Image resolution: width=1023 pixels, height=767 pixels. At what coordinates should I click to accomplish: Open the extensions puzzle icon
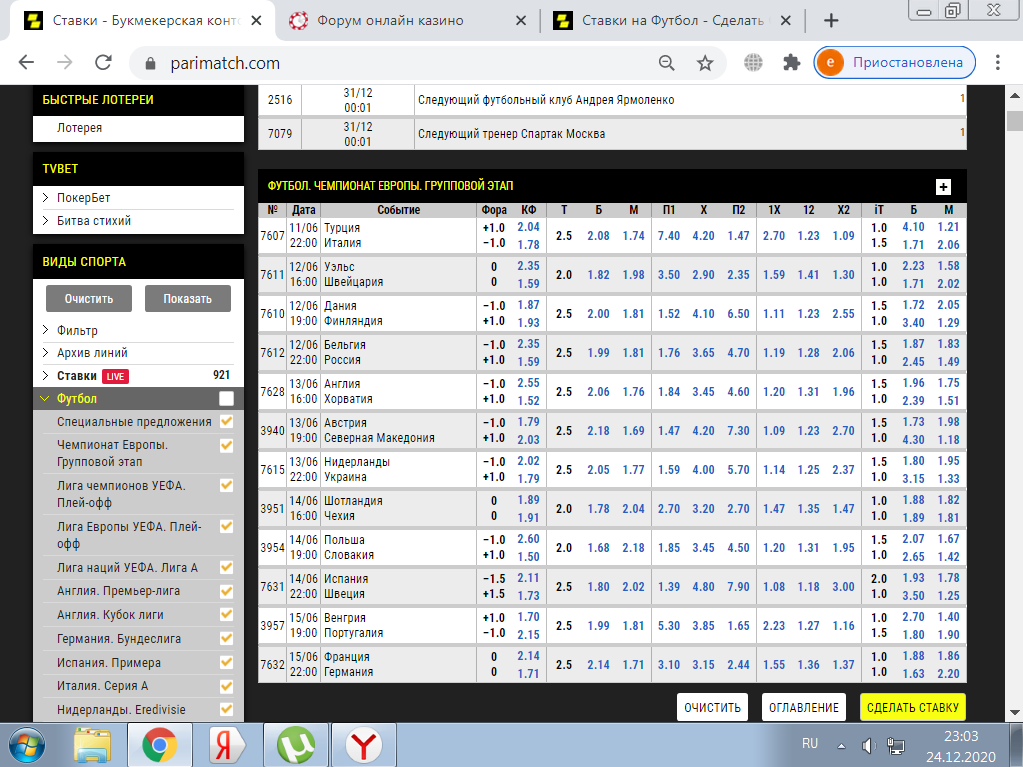(x=791, y=63)
